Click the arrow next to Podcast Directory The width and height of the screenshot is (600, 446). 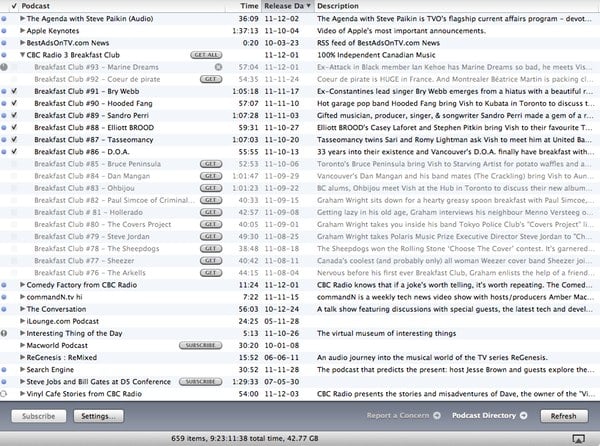point(523,415)
